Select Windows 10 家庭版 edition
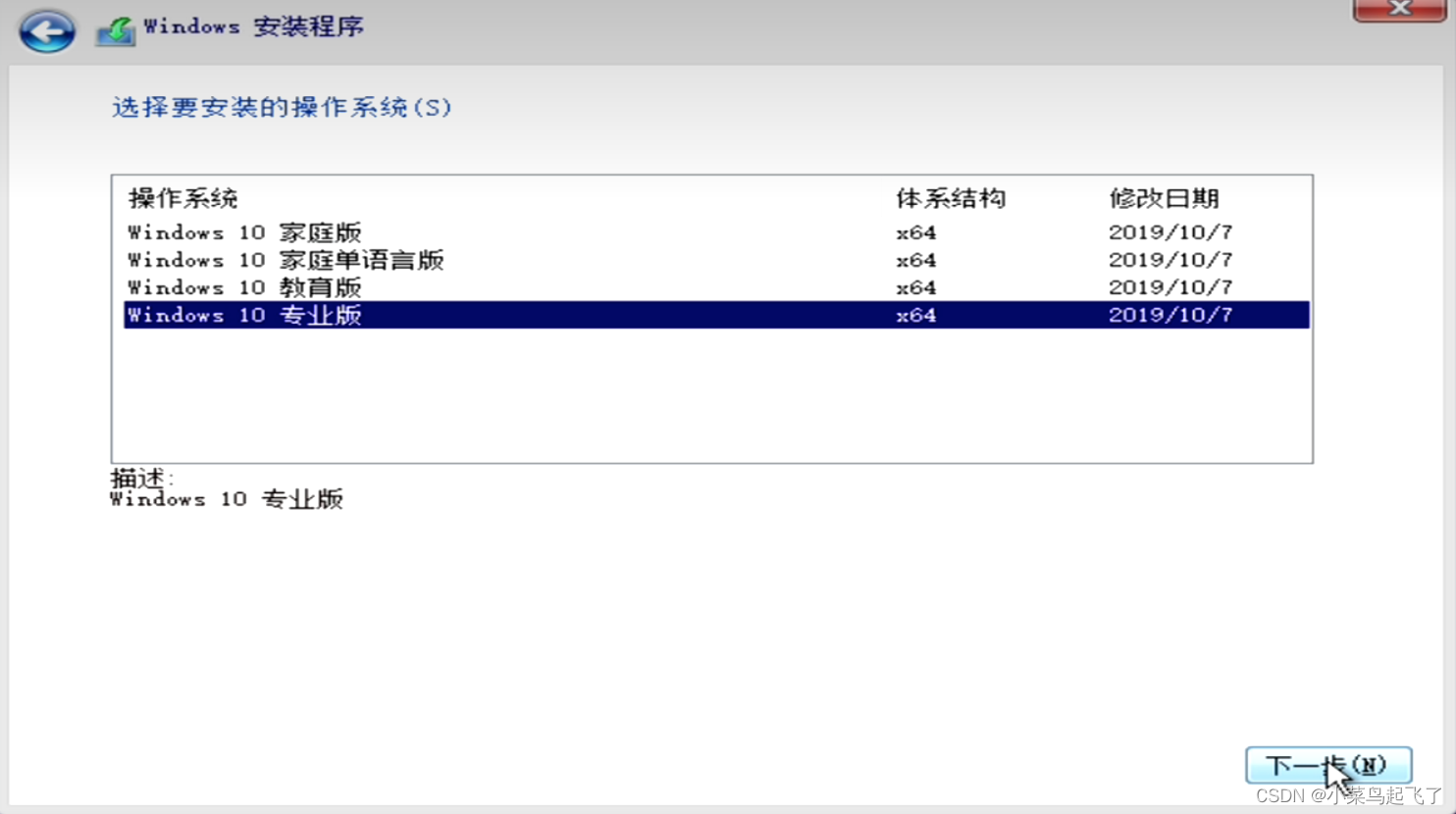 pyautogui.click(x=716, y=232)
